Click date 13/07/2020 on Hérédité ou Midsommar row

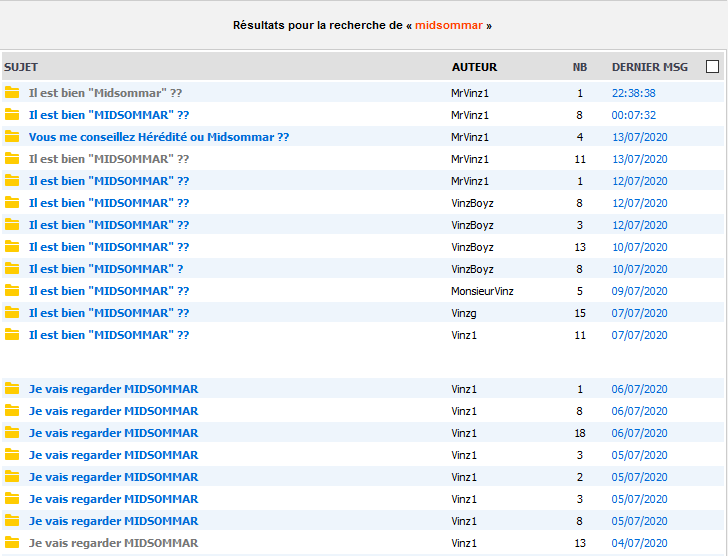pos(639,137)
